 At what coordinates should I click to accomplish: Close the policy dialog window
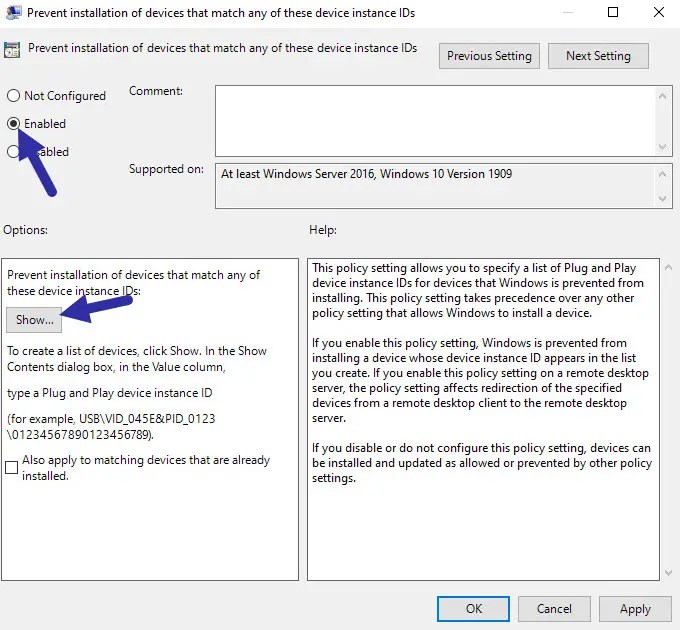click(659, 12)
